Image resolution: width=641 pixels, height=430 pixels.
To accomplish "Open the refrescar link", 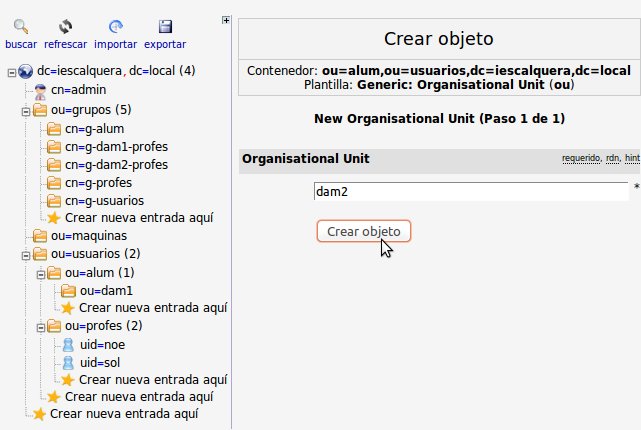I will point(65,44).
